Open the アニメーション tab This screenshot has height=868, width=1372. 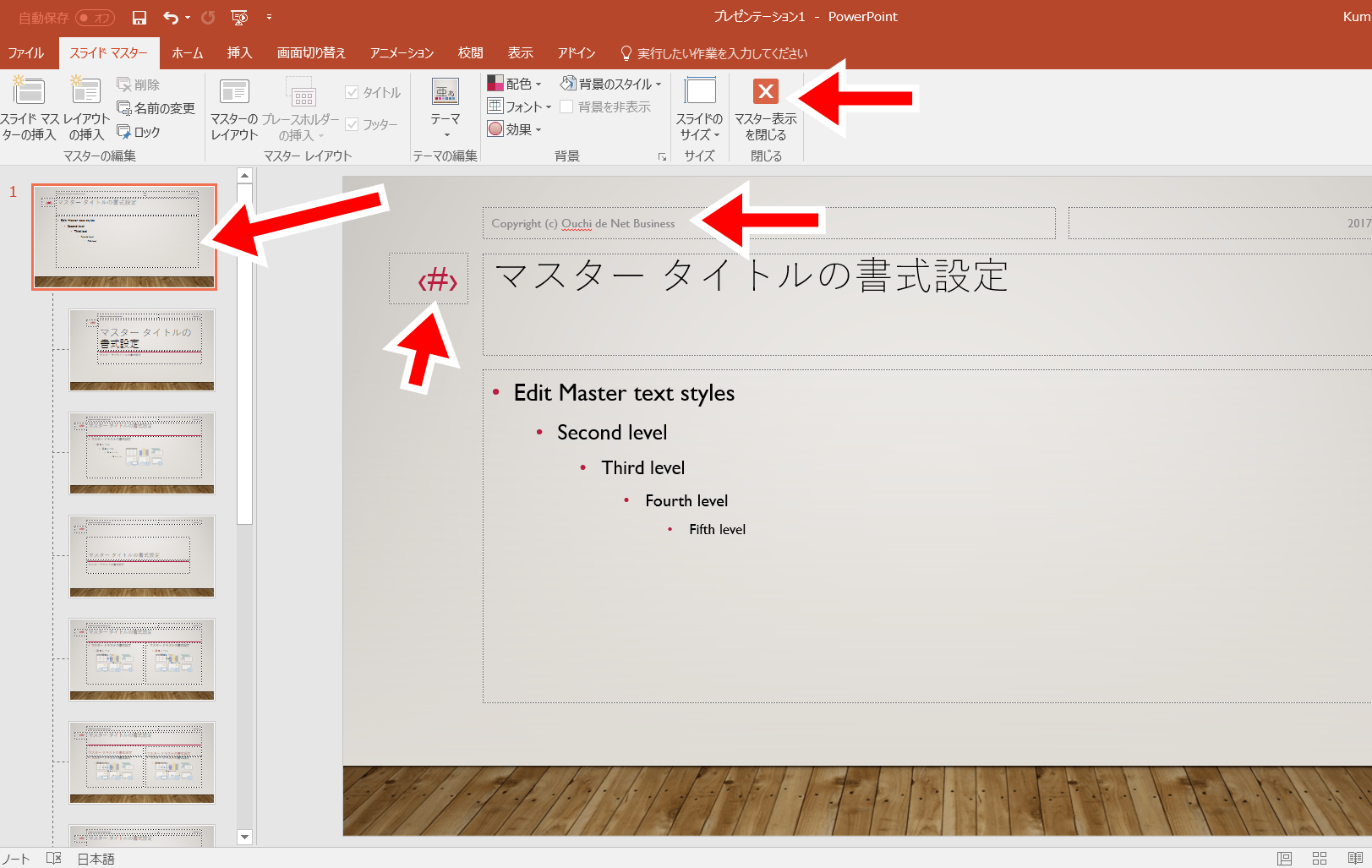pyautogui.click(x=402, y=52)
